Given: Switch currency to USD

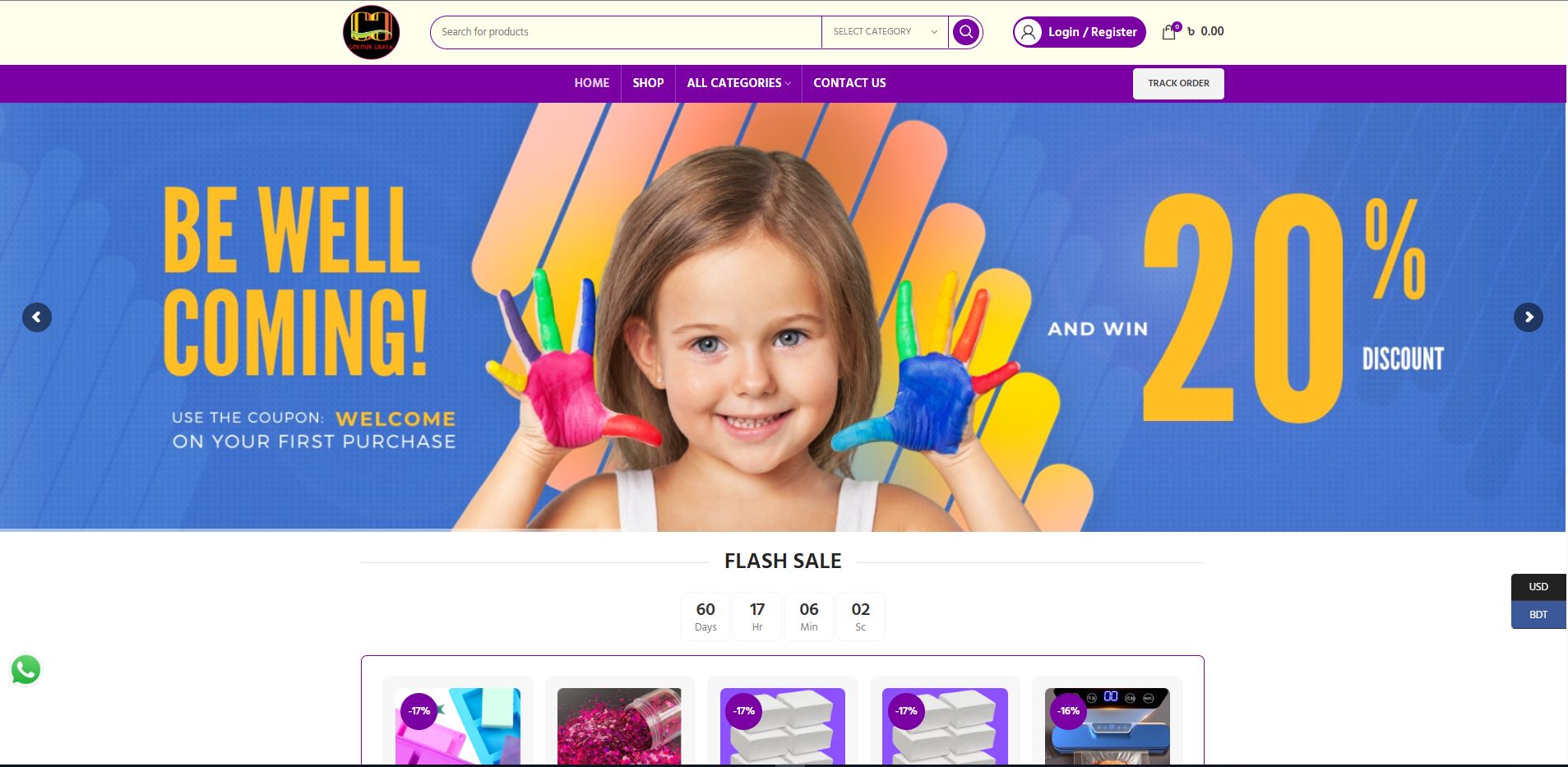Looking at the screenshot, I should pyautogui.click(x=1538, y=587).
